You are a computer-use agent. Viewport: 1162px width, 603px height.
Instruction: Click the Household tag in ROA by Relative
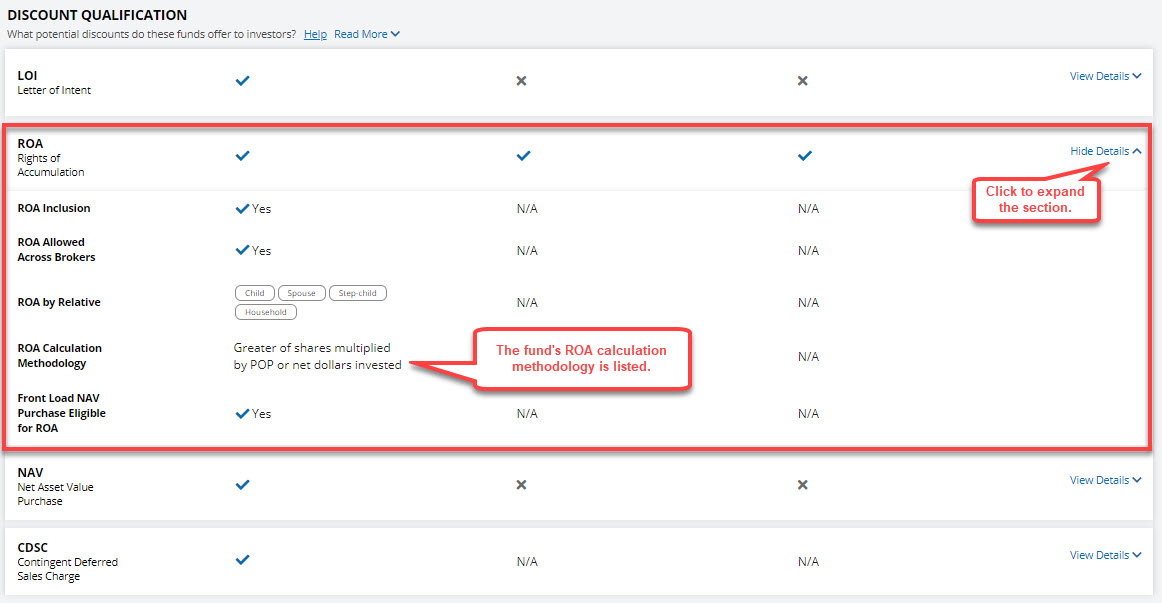click(265, 311)
